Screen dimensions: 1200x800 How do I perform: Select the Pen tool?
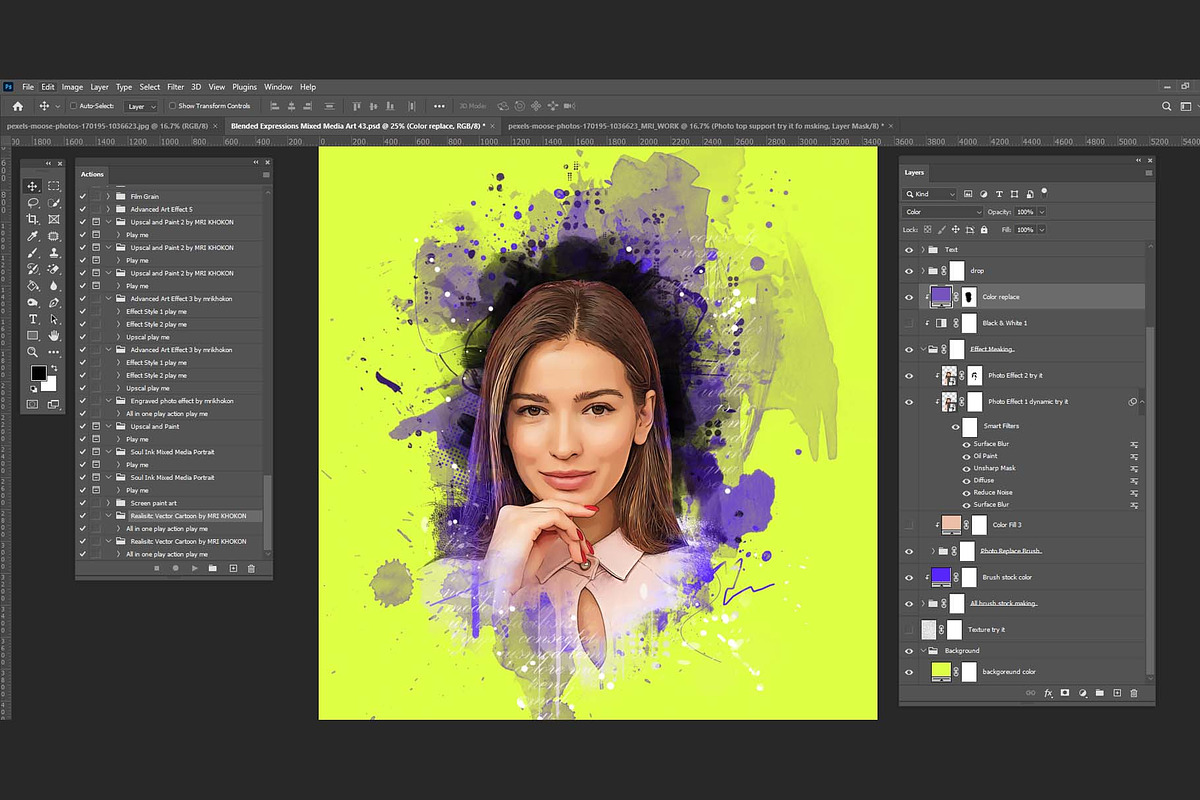coord(54,302)
